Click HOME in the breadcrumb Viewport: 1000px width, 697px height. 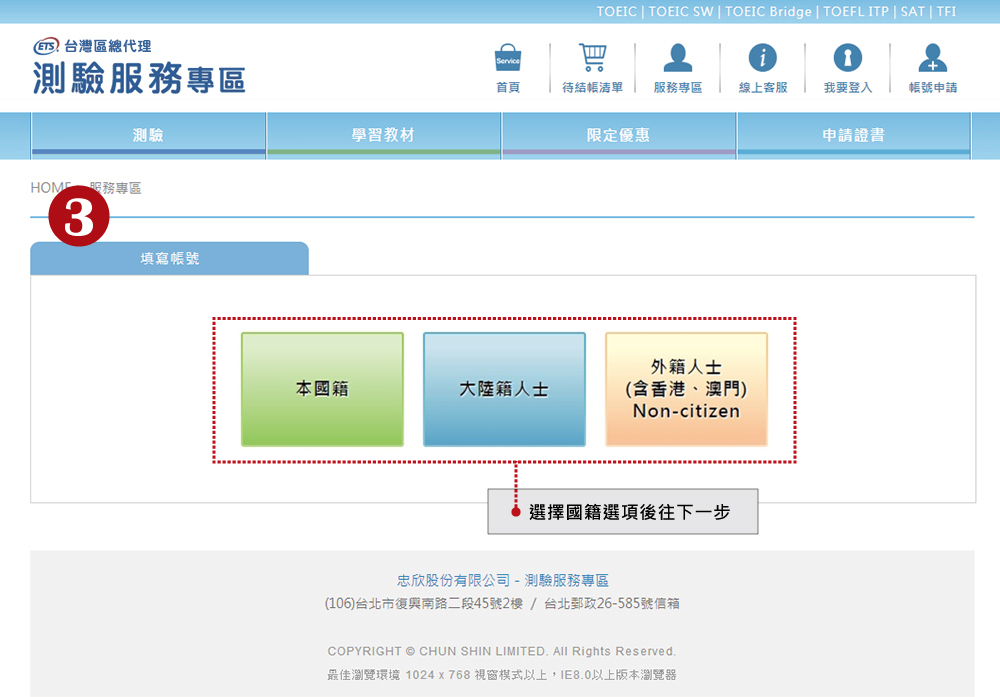tap(50, 188)
